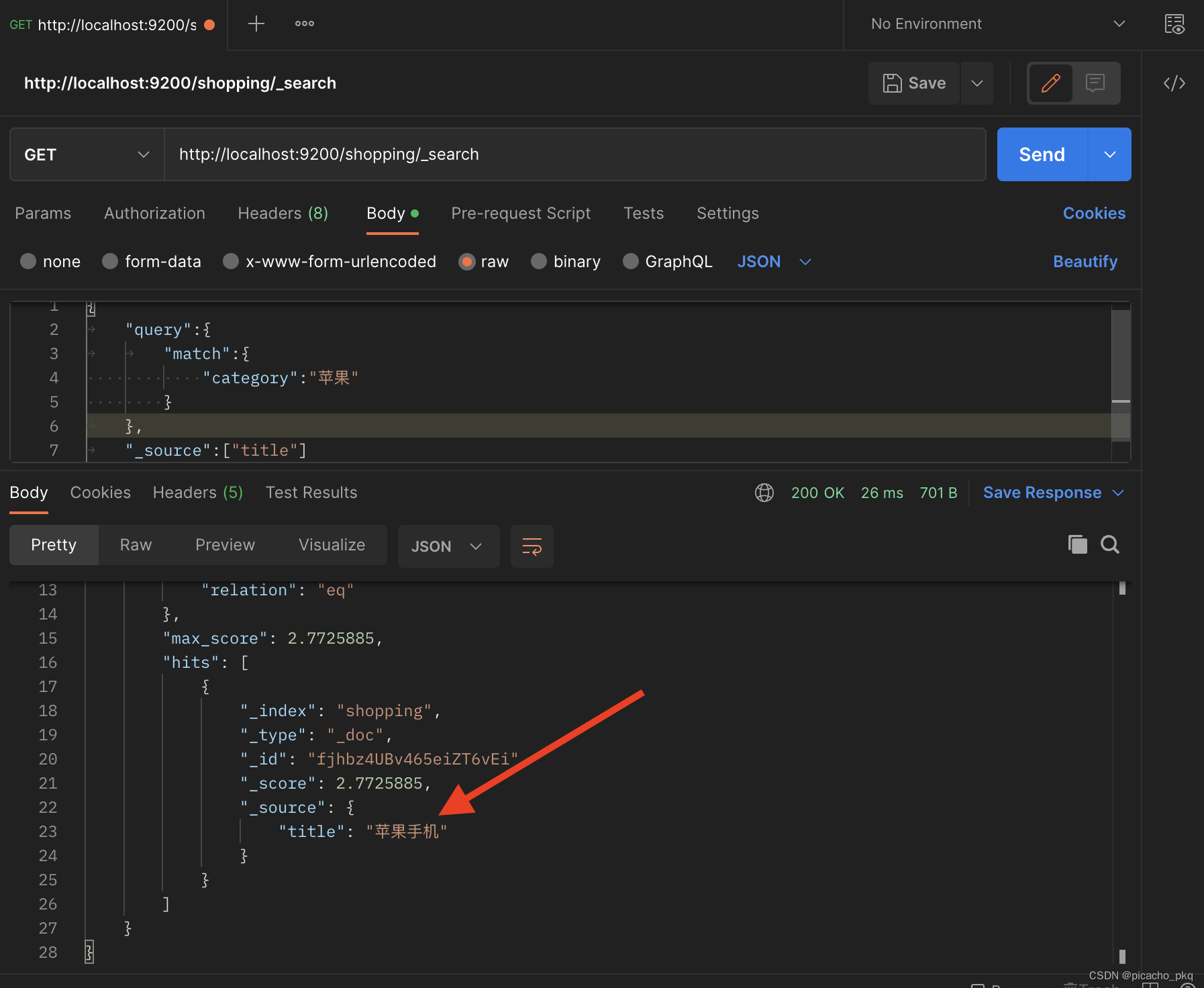Open the environment quick look icon
This screenshot has width=1204, height=988.
1174,24
